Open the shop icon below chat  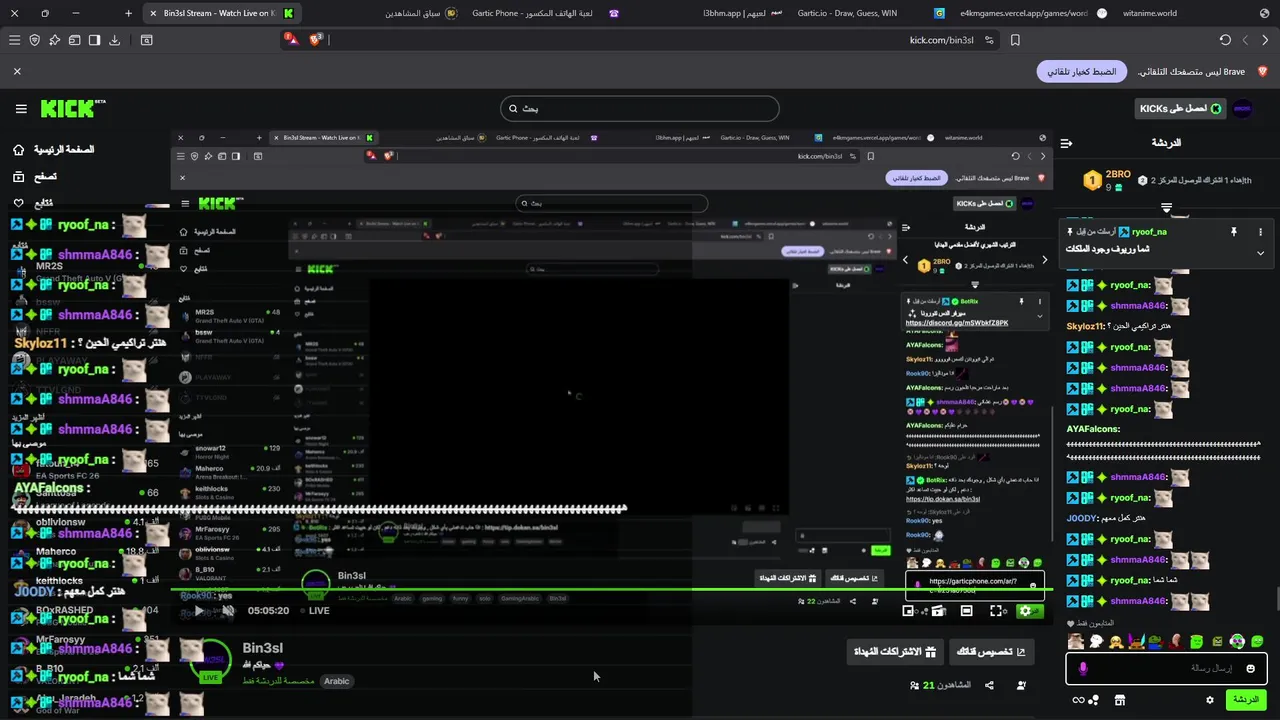pos(1120,700)
